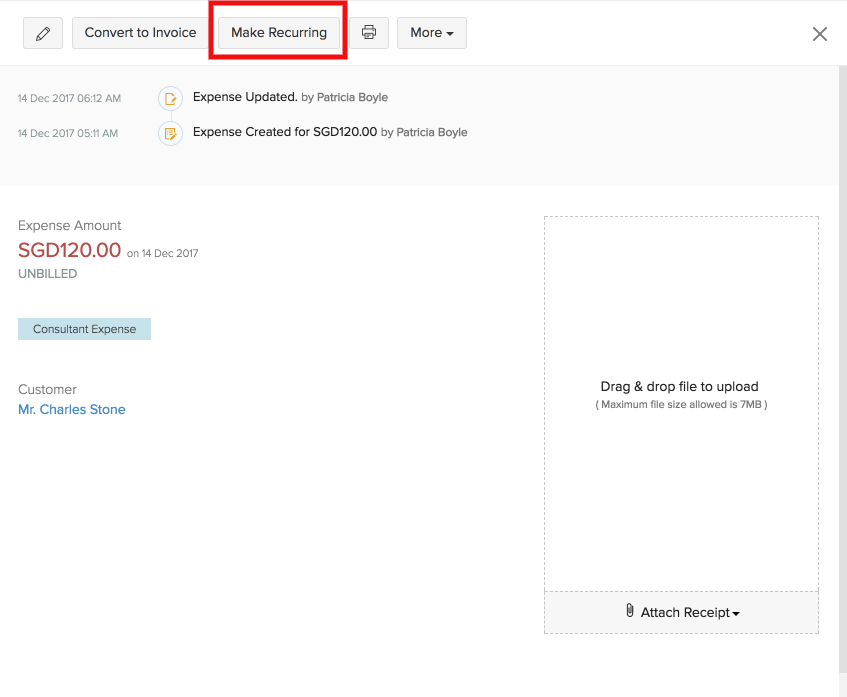Click the Convert to Invoice button
This screenshot has width=847, height=697.
point(140,33)
